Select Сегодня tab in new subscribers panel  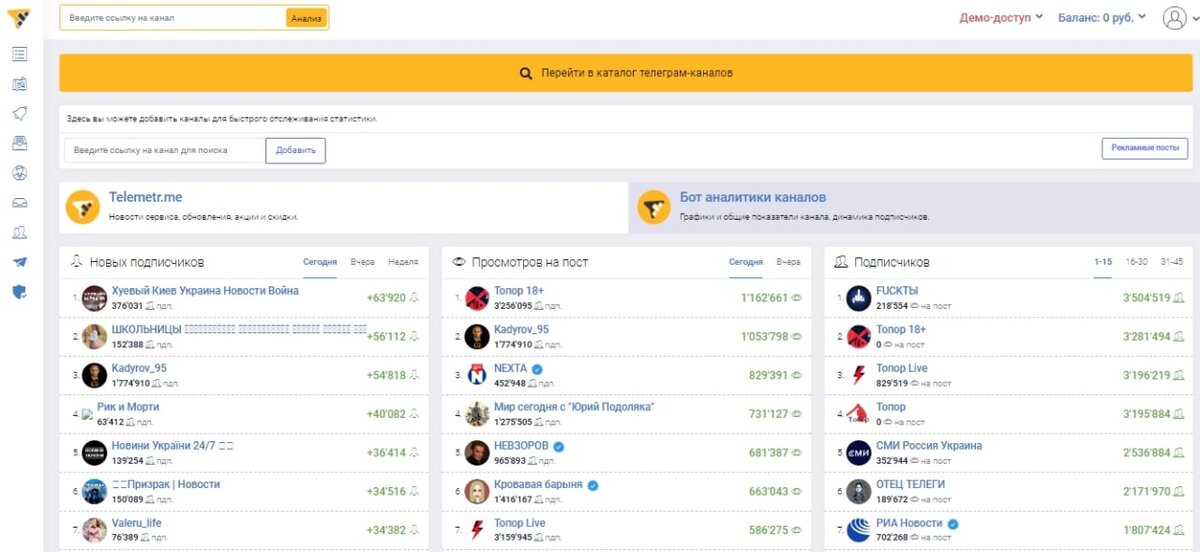pyautogui.click(x=320, y=262)
